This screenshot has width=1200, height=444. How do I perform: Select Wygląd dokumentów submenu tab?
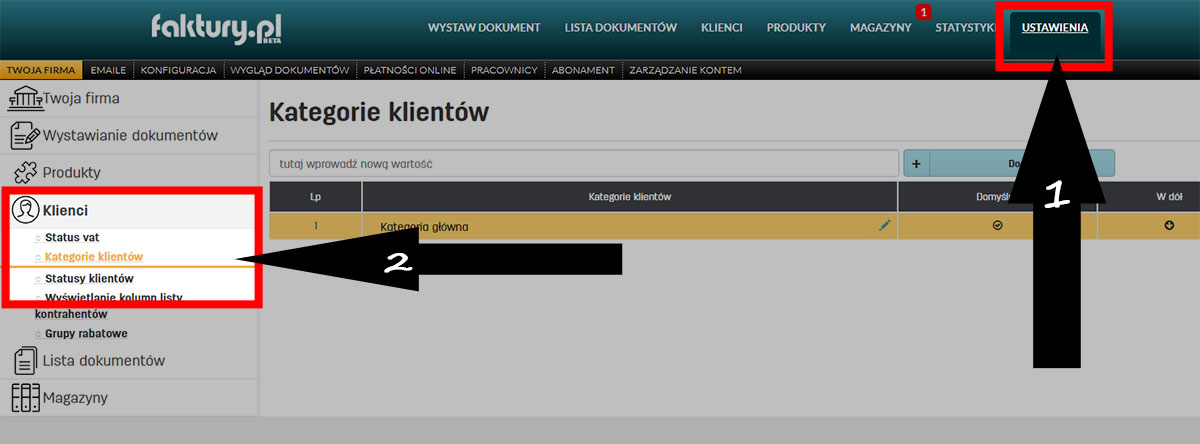point(289,70)
